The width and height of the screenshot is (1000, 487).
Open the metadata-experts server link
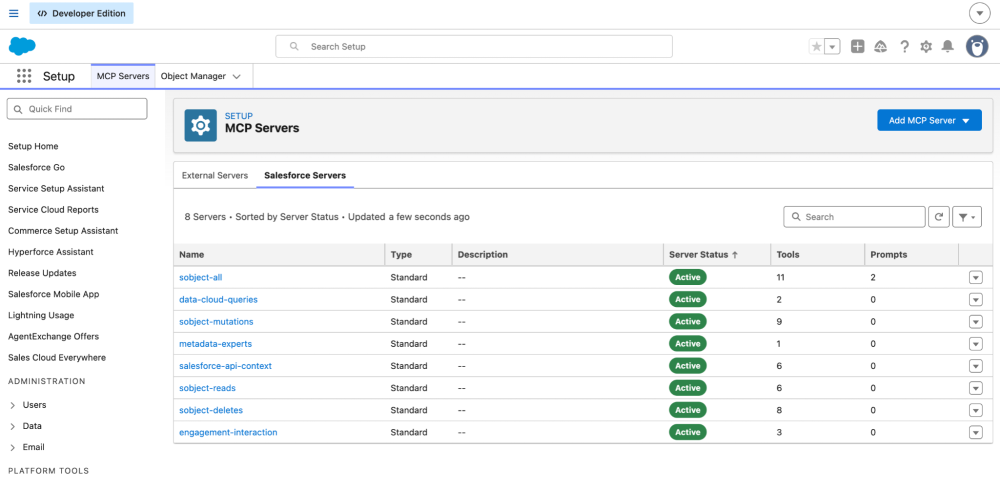coord(216,344)
